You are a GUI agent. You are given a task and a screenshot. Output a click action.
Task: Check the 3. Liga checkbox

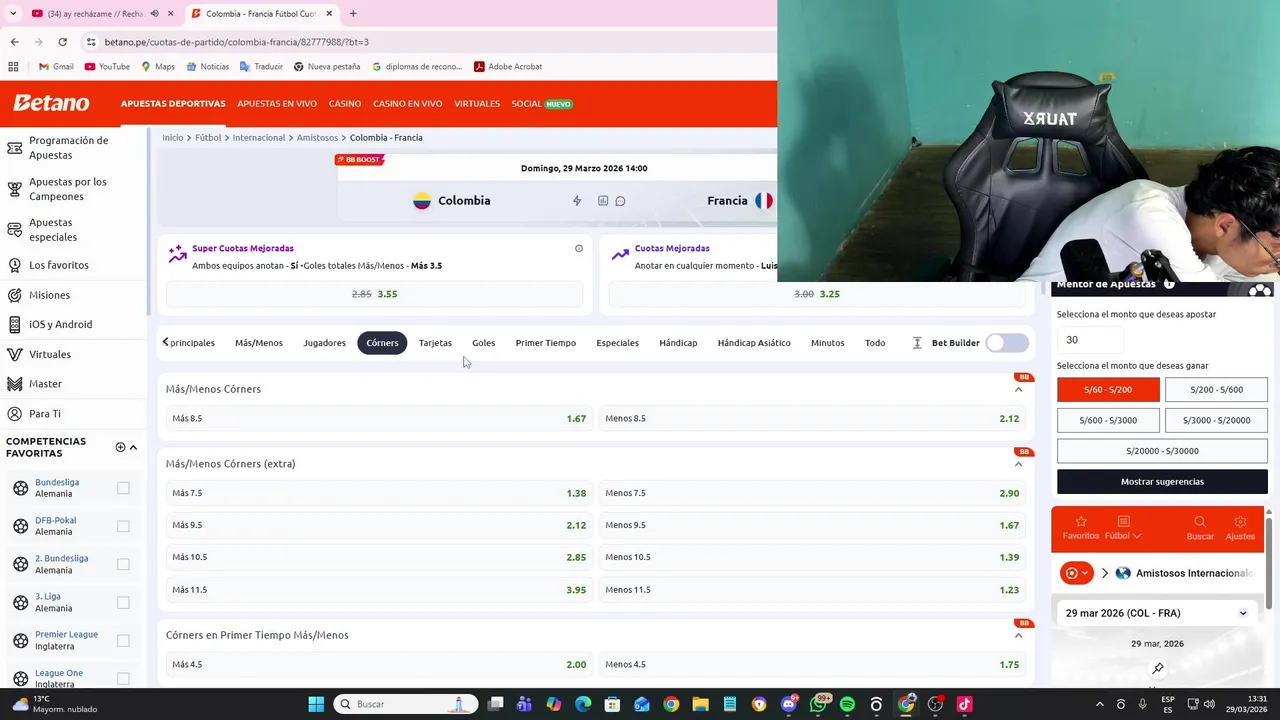click(123, 602)
